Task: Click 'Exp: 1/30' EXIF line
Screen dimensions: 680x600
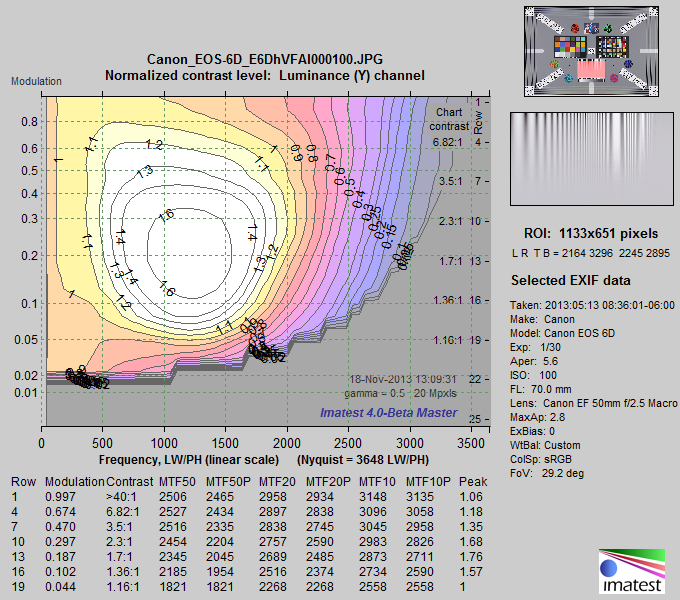Action: (x=536, y=347)
